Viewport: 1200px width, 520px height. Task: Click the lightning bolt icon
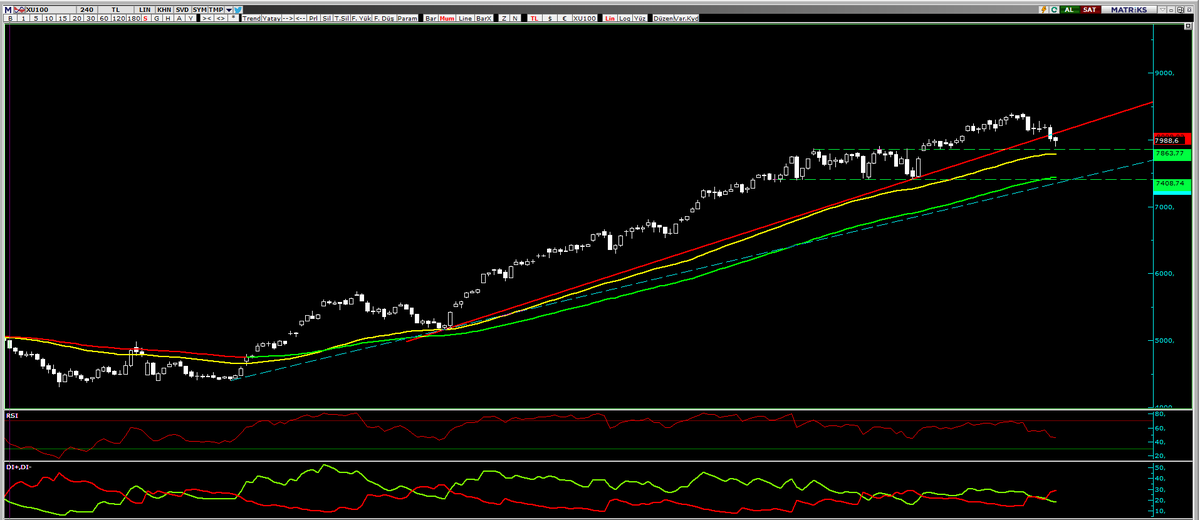pyautogui.click(x=1043, y=9)
